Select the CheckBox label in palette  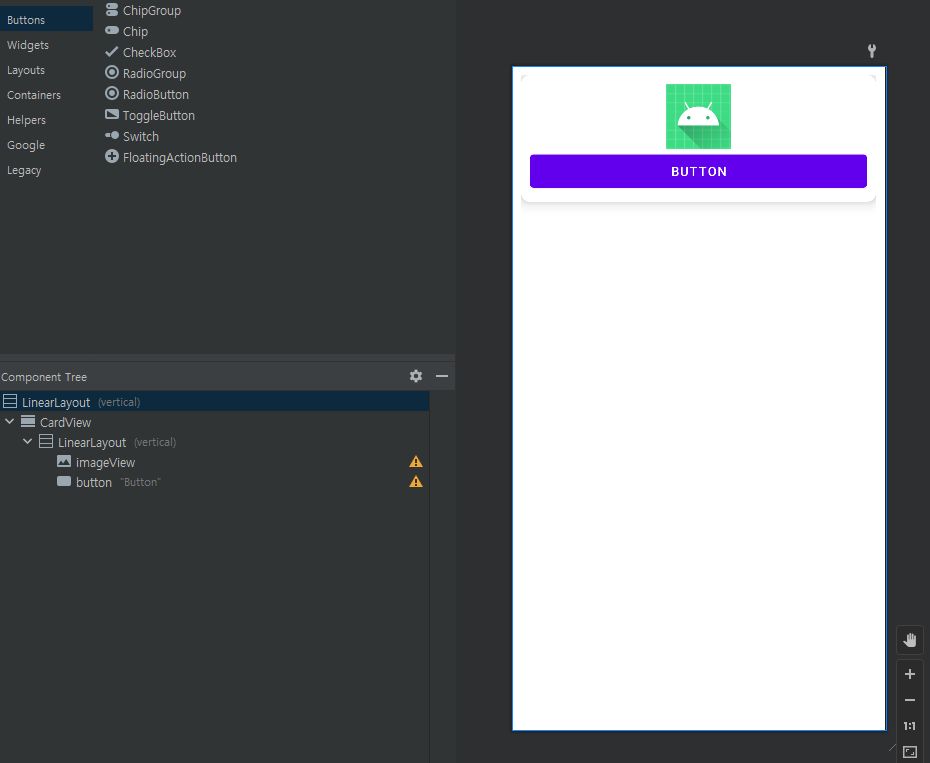tap(149, 52)
